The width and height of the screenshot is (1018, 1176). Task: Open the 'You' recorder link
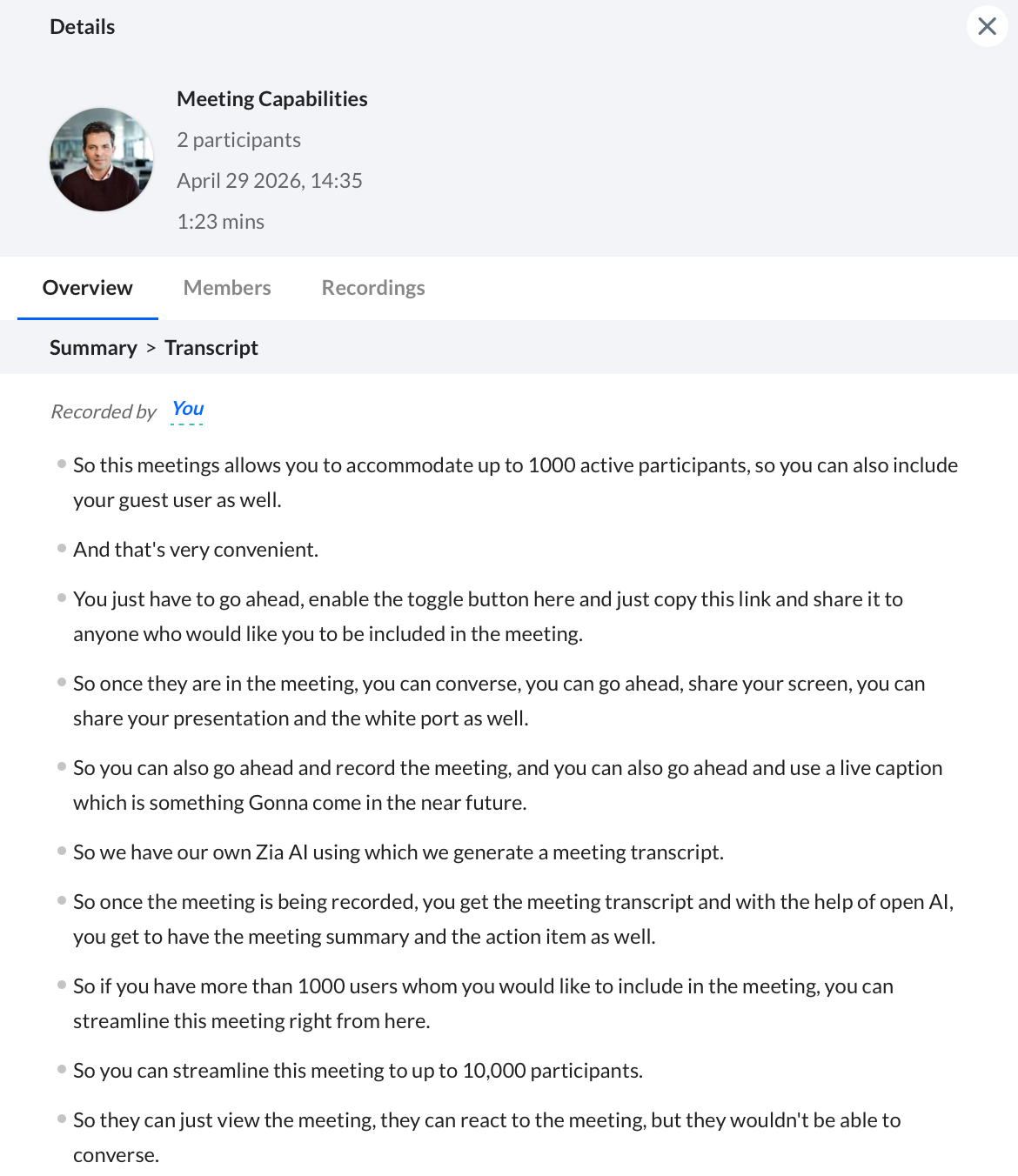click(x=187, y=410)
